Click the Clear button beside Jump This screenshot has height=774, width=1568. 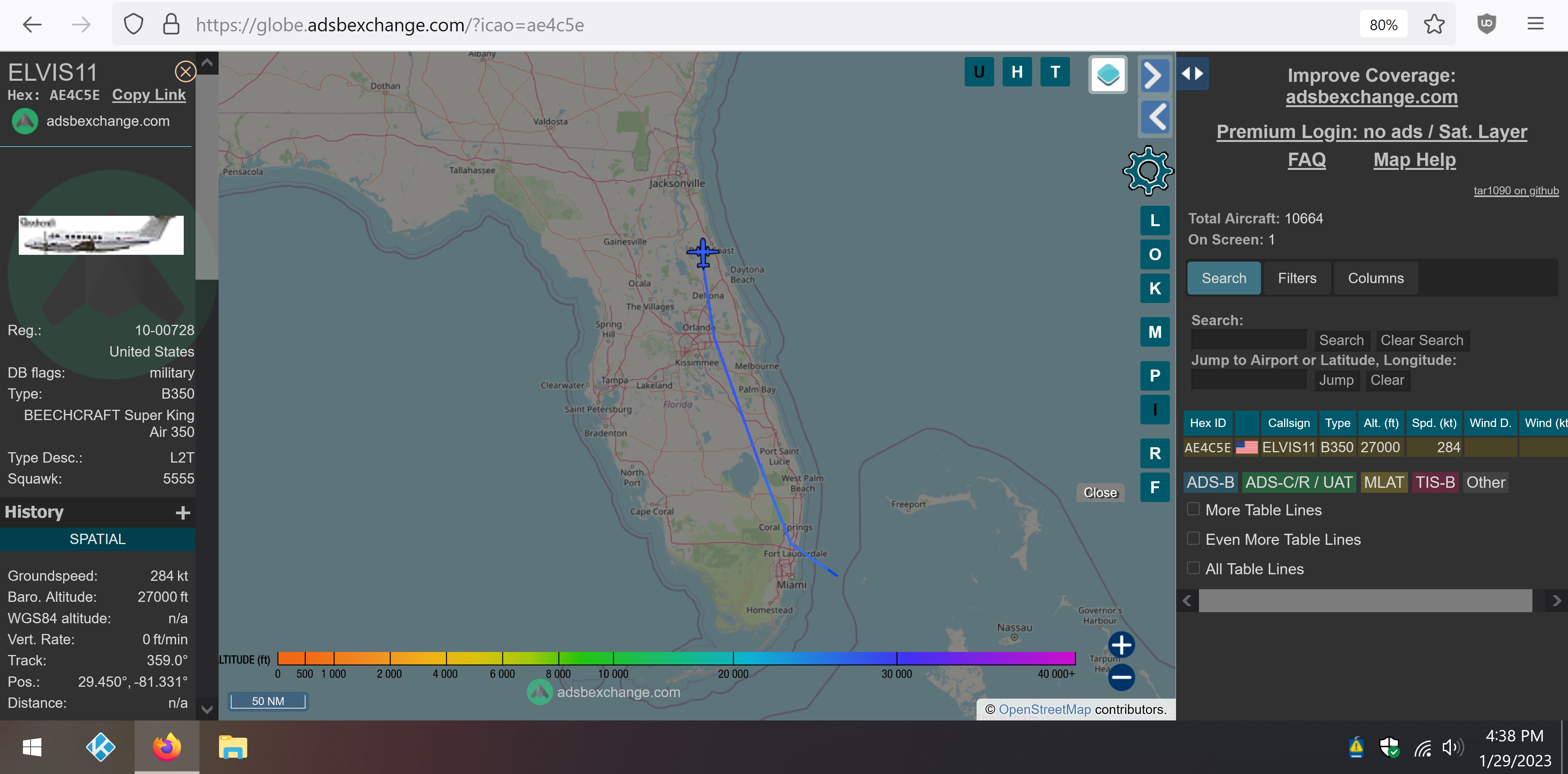click(x=1387, y=380)
